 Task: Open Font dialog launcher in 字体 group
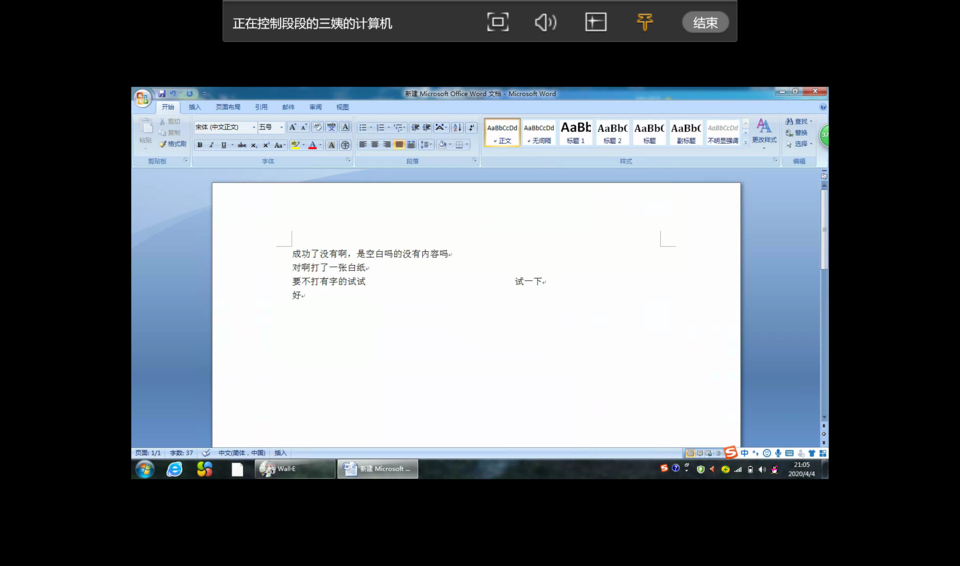(x=348, y=160)
